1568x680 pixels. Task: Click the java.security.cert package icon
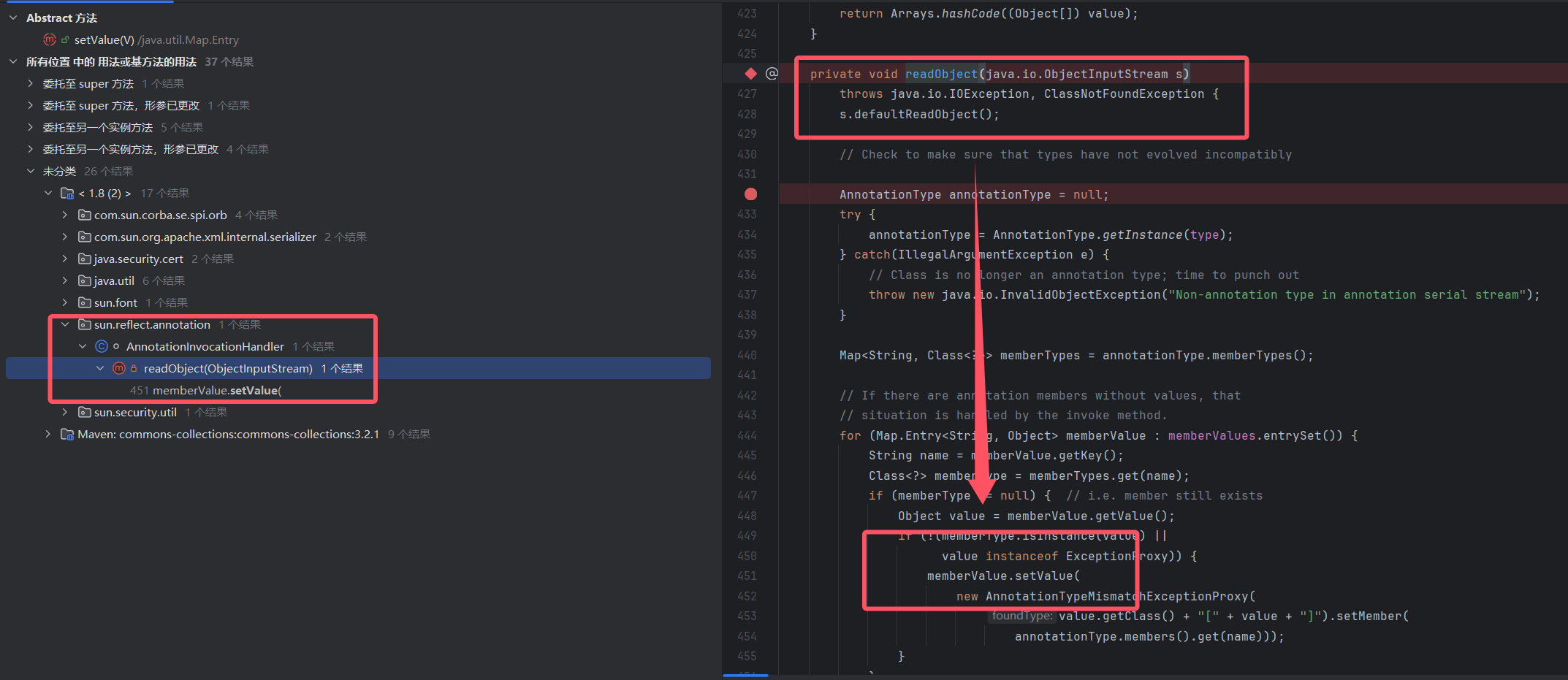(x=85, y=259)
